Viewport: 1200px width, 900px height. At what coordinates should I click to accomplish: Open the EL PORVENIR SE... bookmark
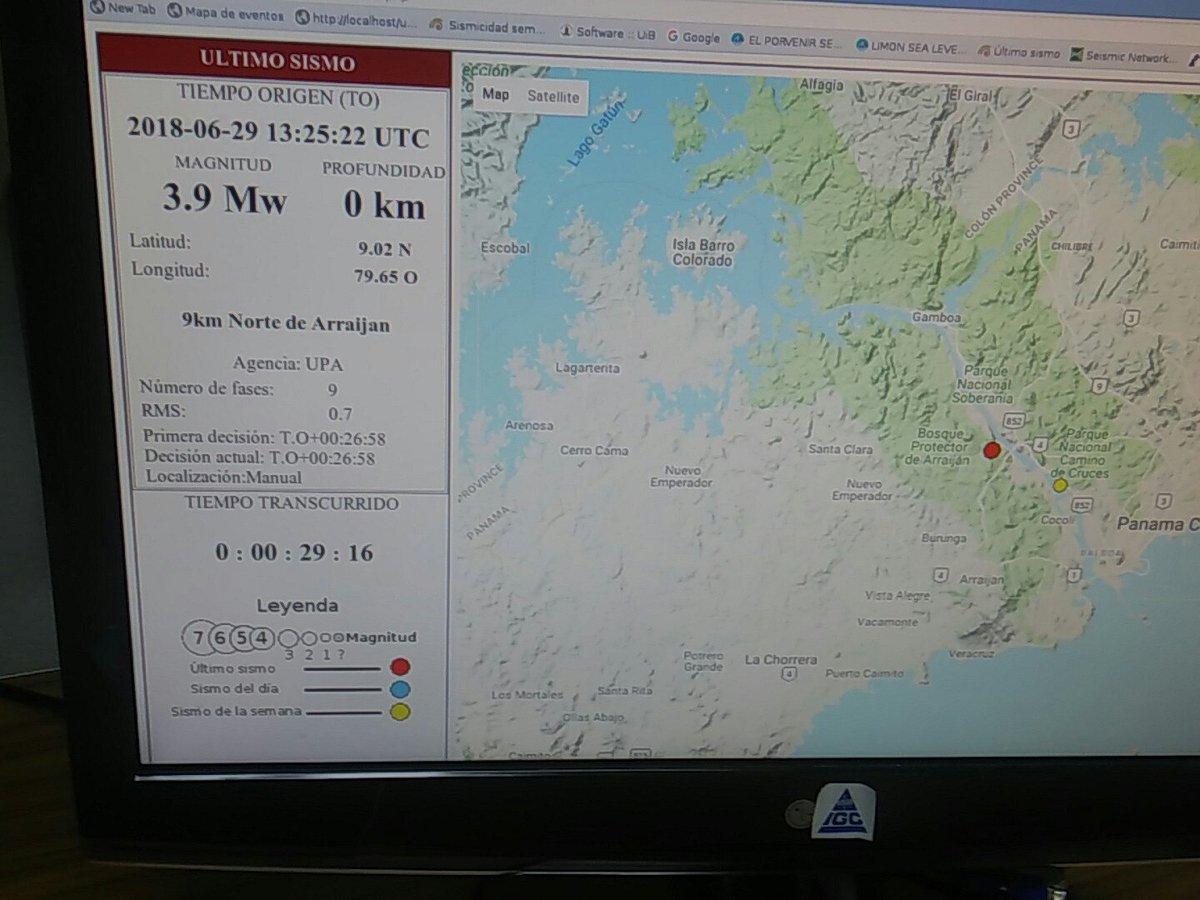[x=786, y=41]
